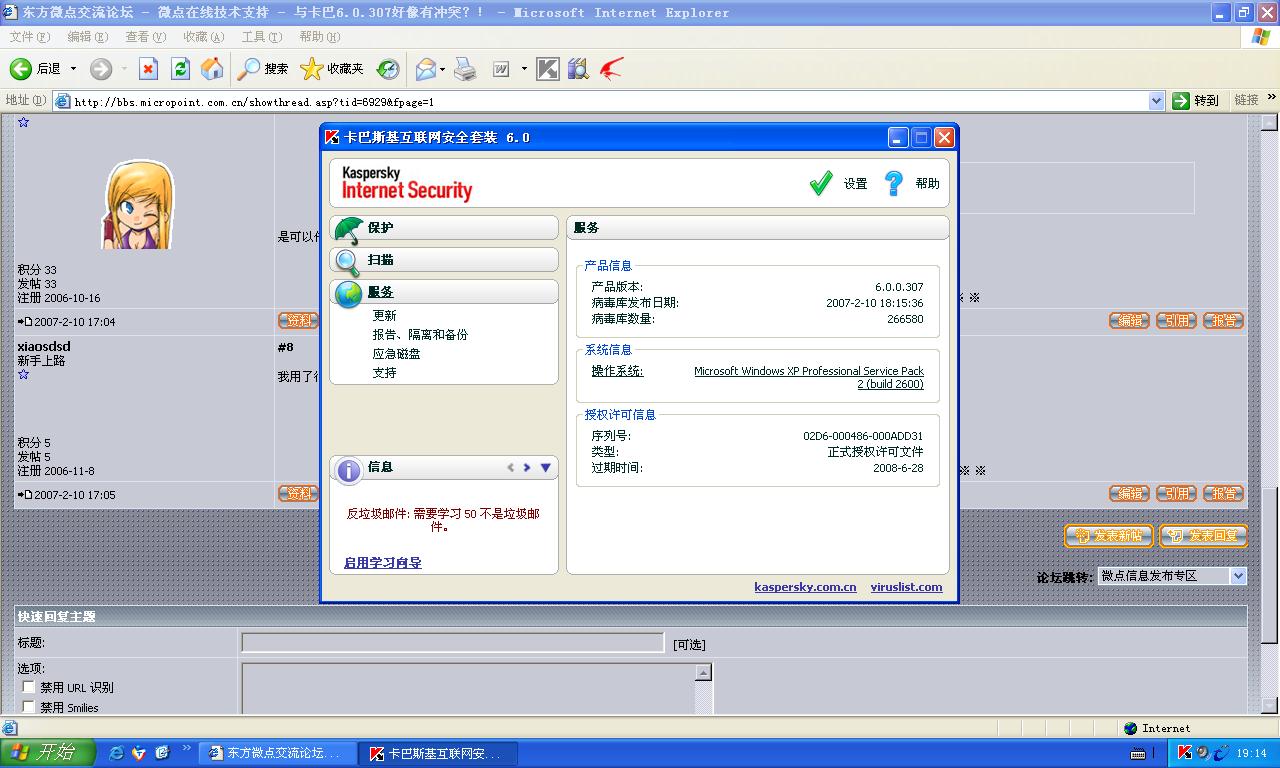Select 应急磁盘 rescue disk item
Viewport: 1280px width, 768px height.
coord(396,354)
